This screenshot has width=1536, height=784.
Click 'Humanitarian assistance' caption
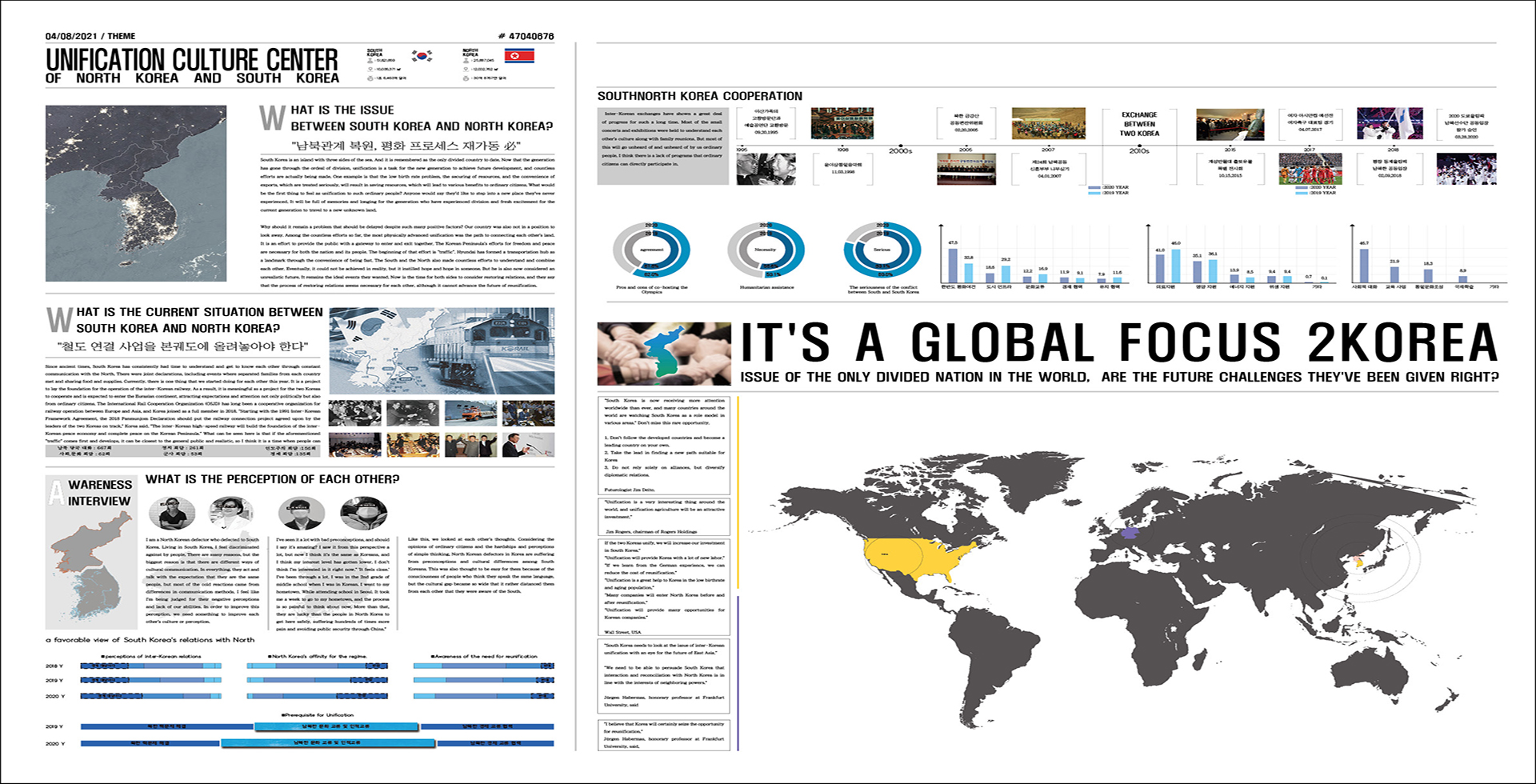tap(766, 287)
